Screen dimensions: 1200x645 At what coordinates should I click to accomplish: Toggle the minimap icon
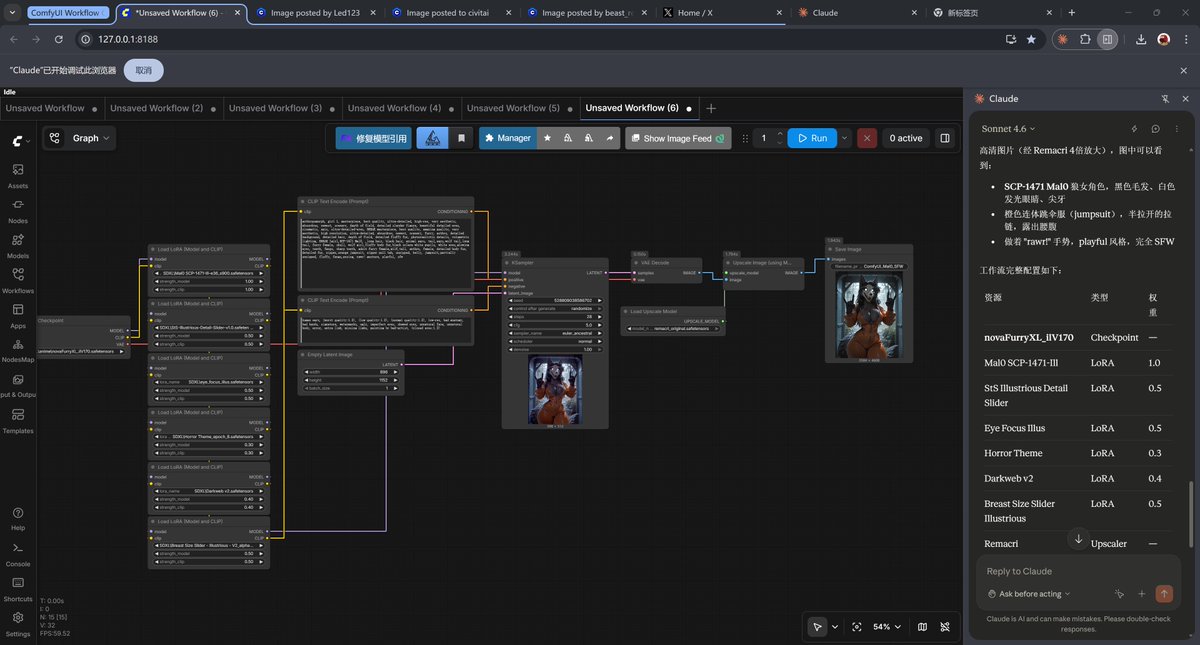tap(922, 626)
